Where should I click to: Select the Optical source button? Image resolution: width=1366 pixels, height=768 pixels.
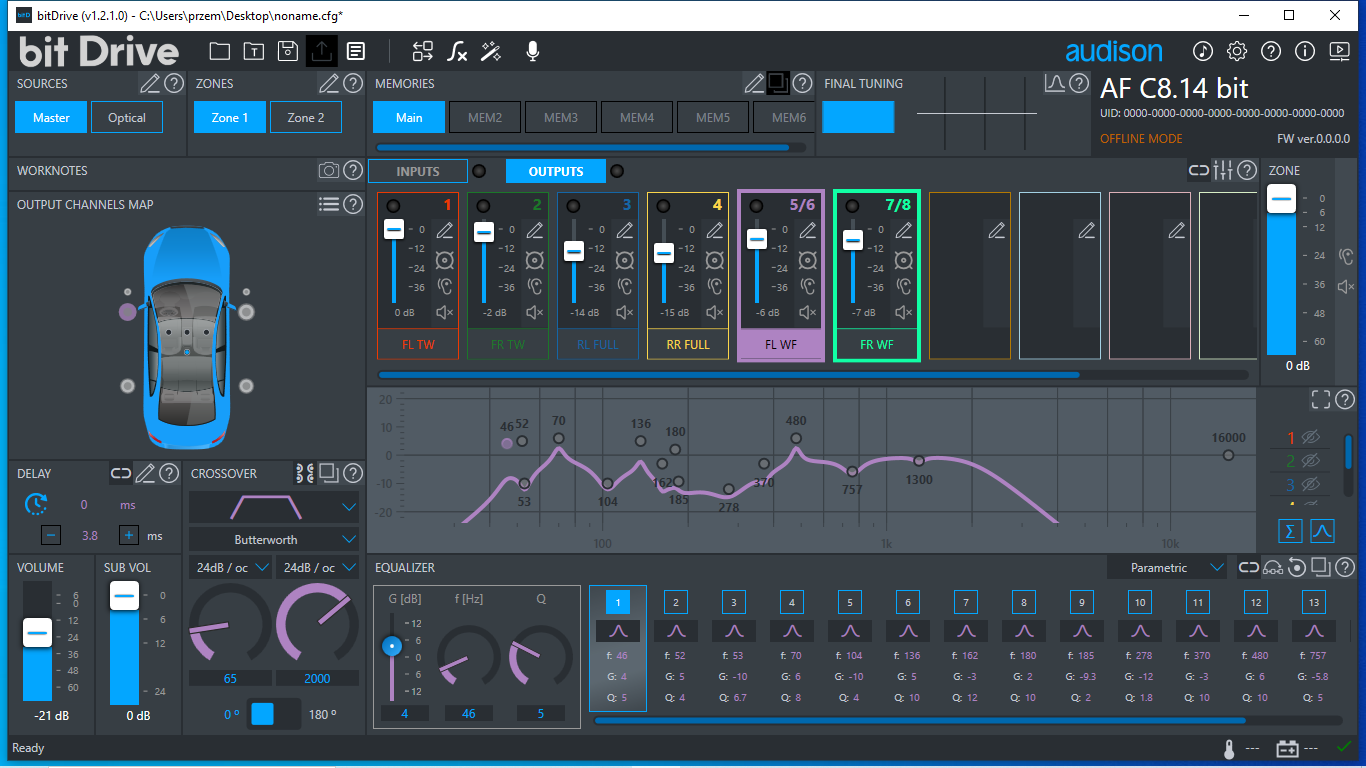(x=127, y=118)
